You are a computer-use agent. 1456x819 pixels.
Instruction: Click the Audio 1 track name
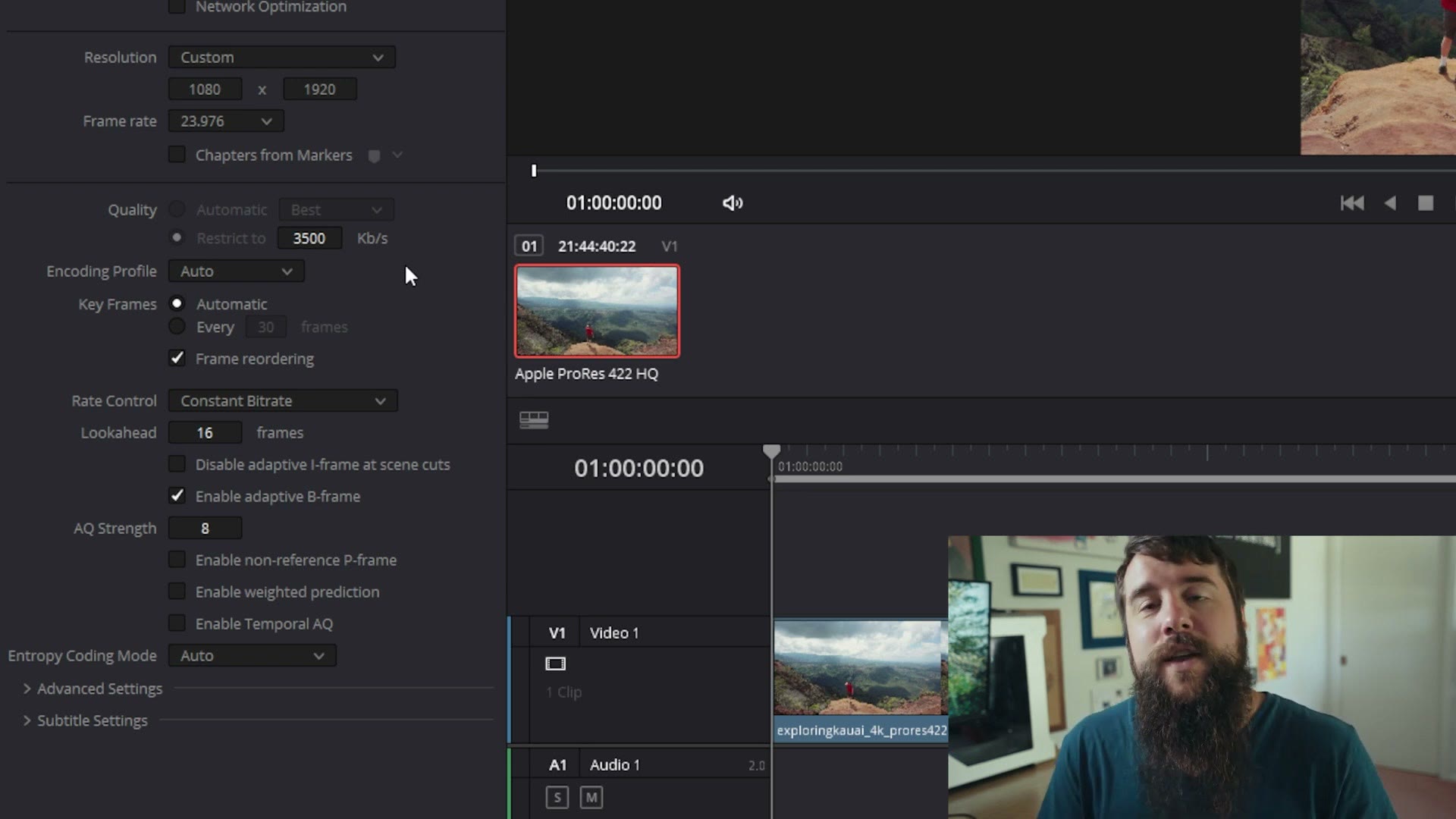tap(615, 765)
